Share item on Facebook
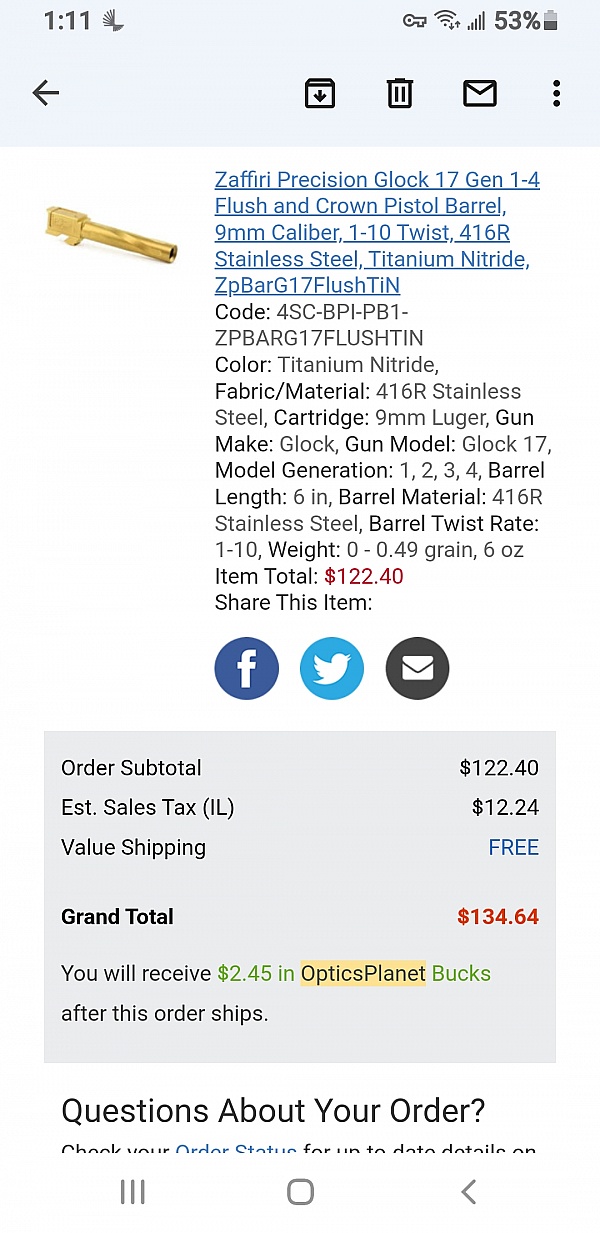 coord(246,668)
